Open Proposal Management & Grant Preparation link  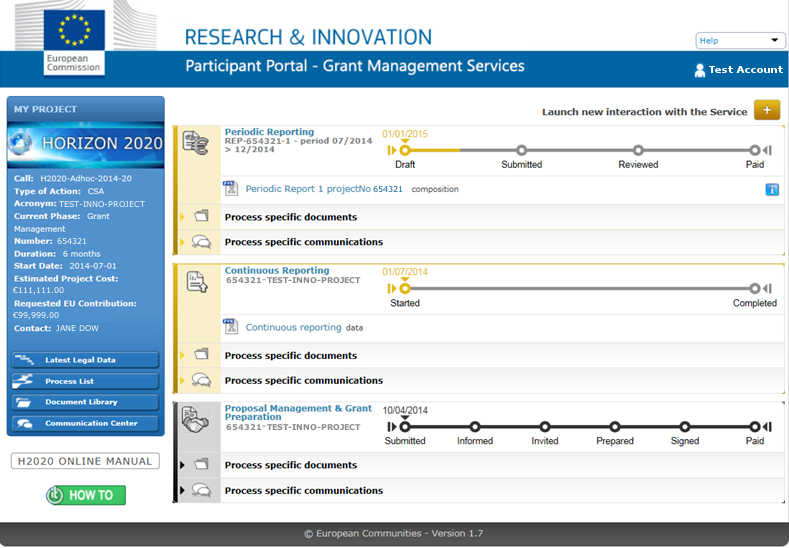(298, 412)
